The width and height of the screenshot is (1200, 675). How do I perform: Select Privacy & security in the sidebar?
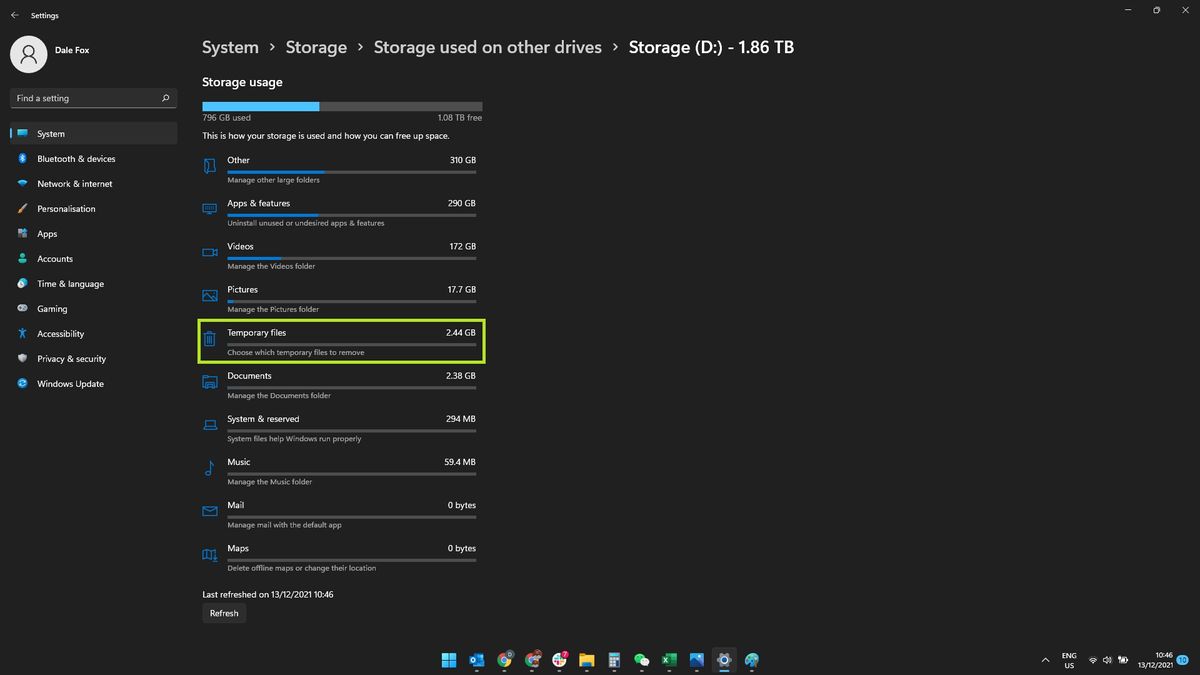point(71,358)
